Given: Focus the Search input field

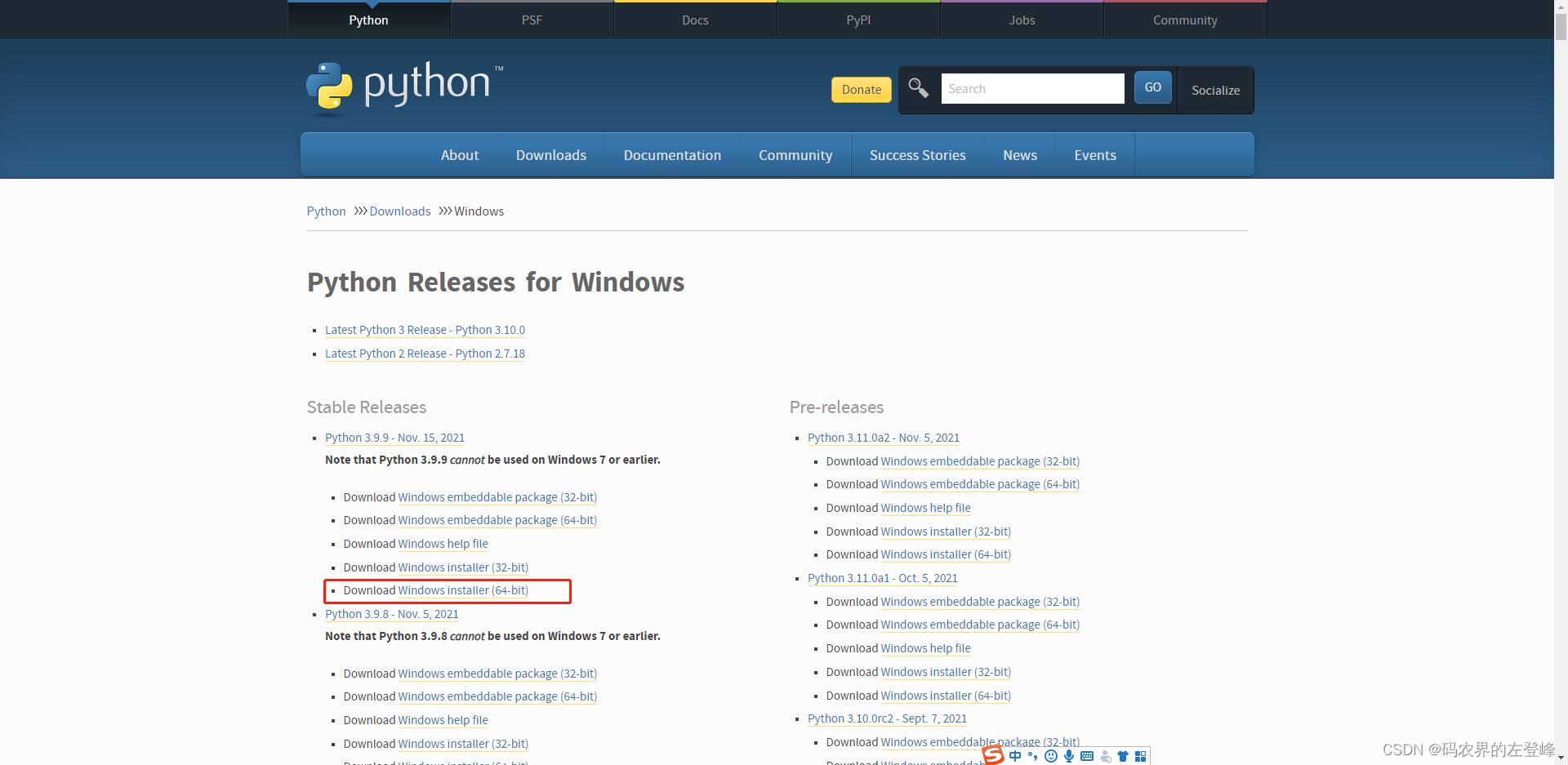Looking at the screenshot, I should (1033, 88).
